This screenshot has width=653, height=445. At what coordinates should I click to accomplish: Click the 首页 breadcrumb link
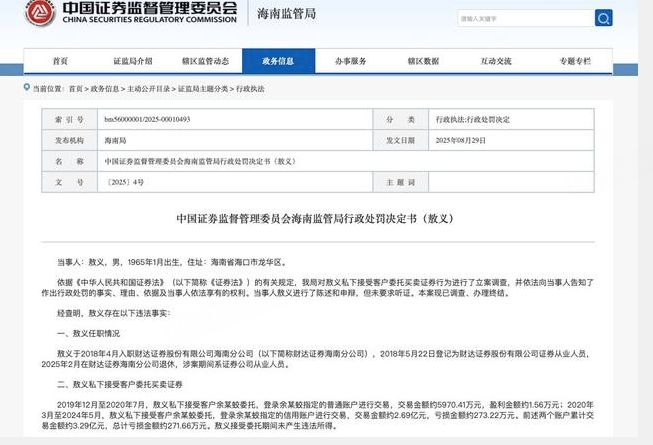pyautogui.click(x=76, y=88)
